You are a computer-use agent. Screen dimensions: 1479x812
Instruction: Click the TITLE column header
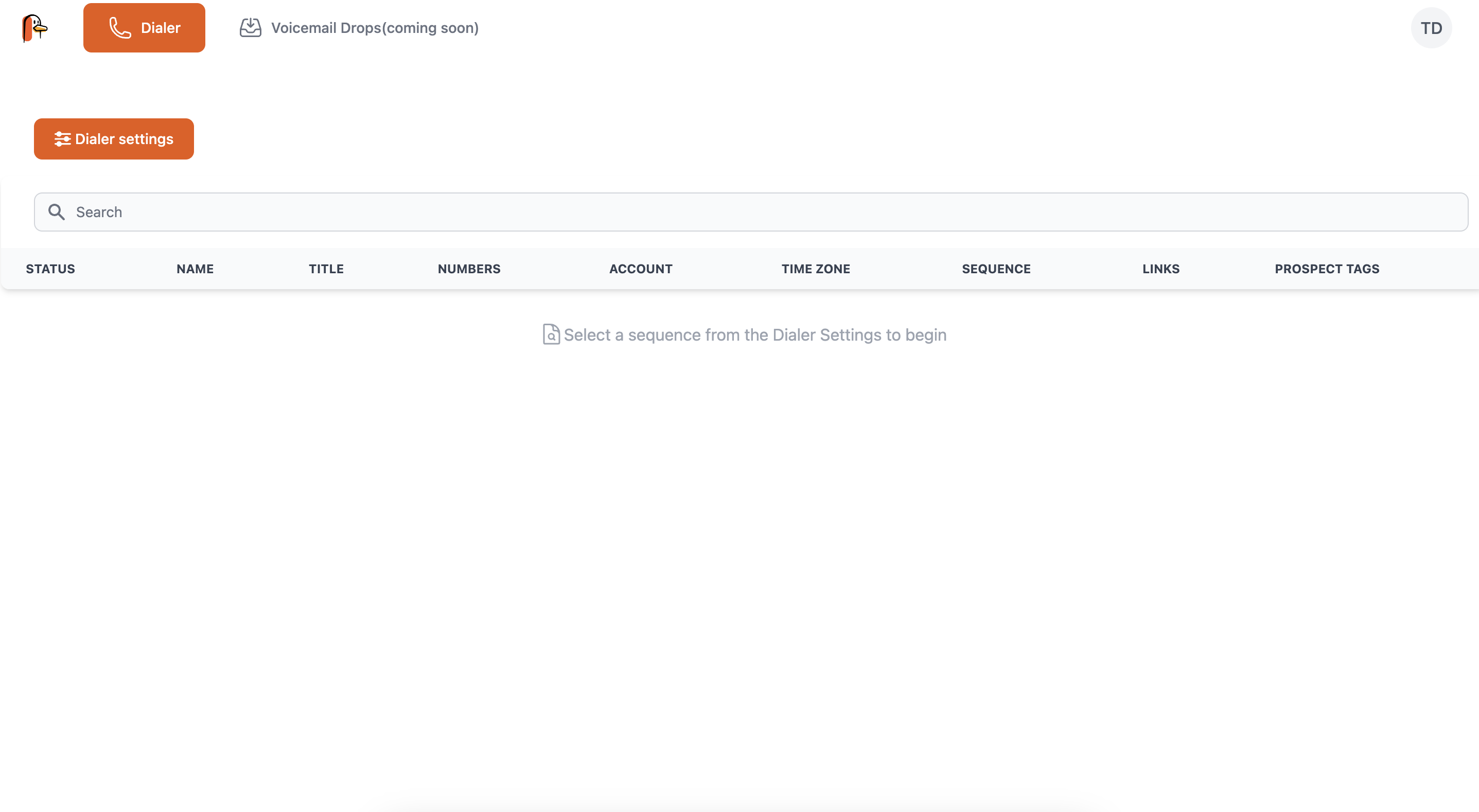coord(326,269)
